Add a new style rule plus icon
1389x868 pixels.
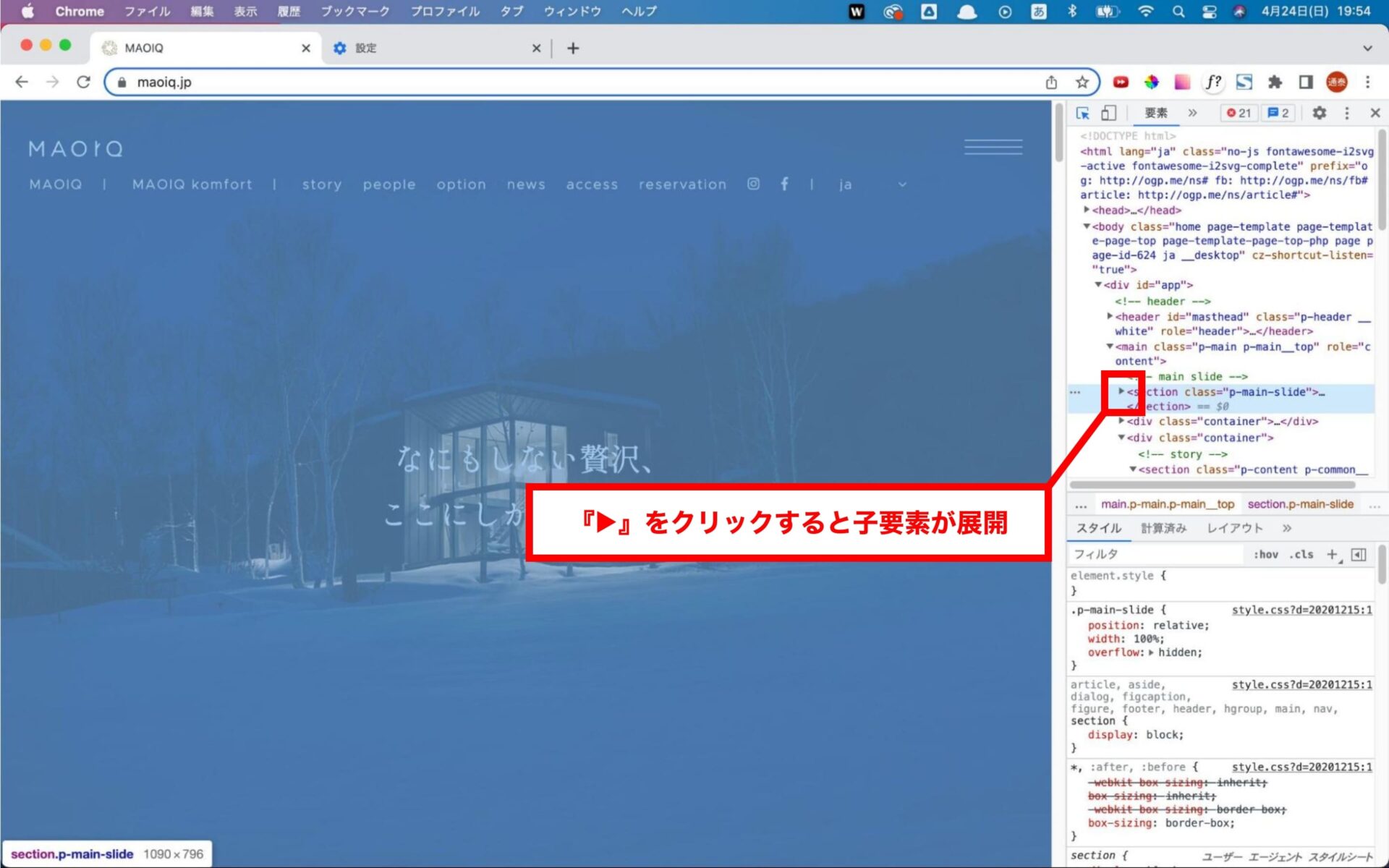1333,554
